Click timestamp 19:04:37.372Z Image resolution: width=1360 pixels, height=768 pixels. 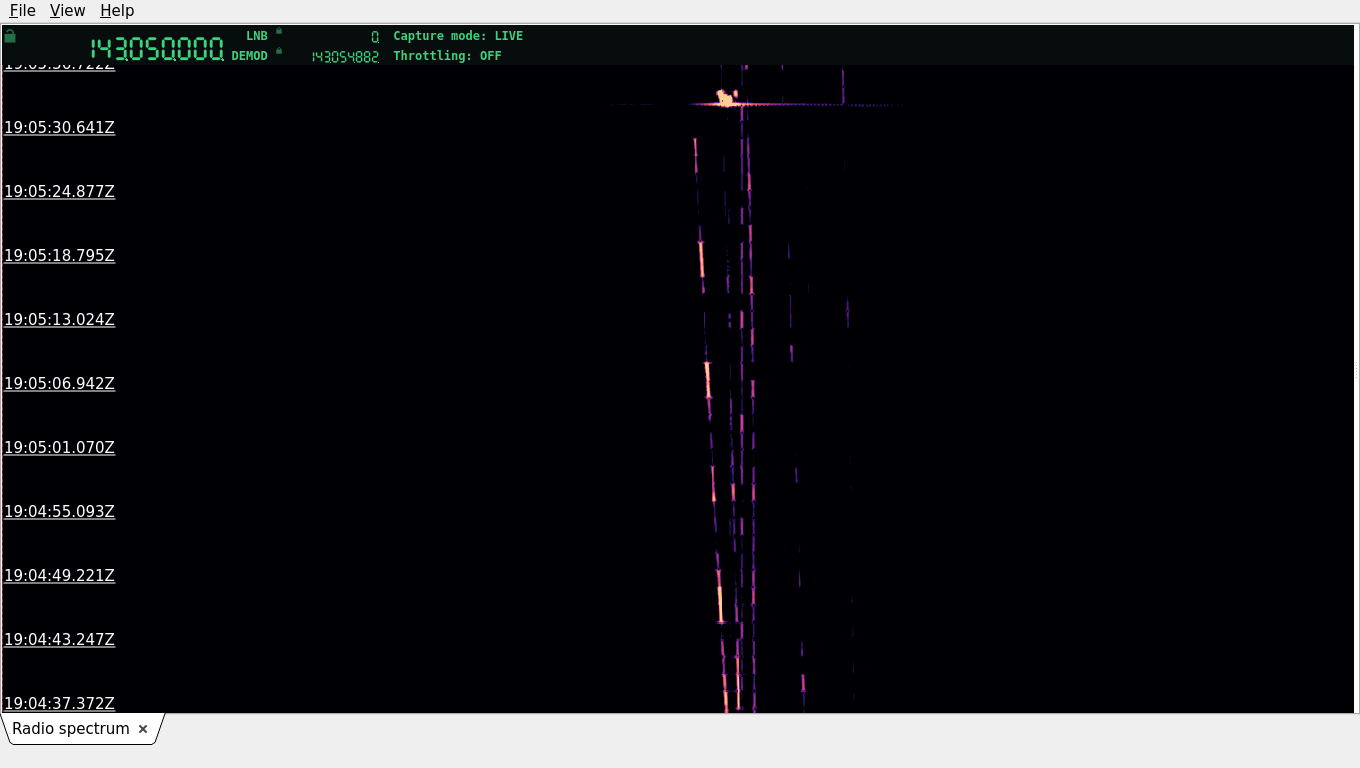pos(59,704)
